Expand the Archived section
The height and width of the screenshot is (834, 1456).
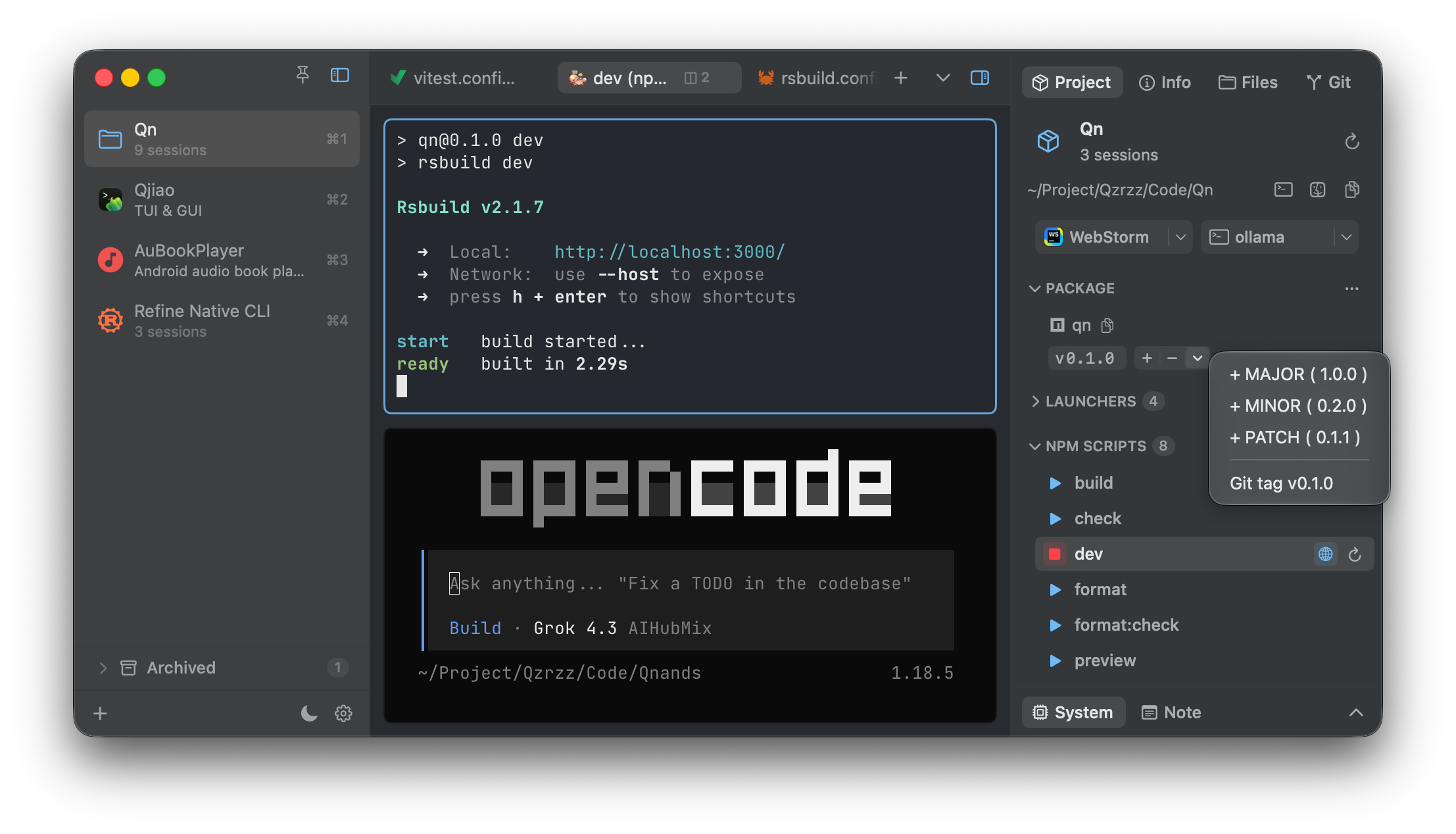[103, 668]
